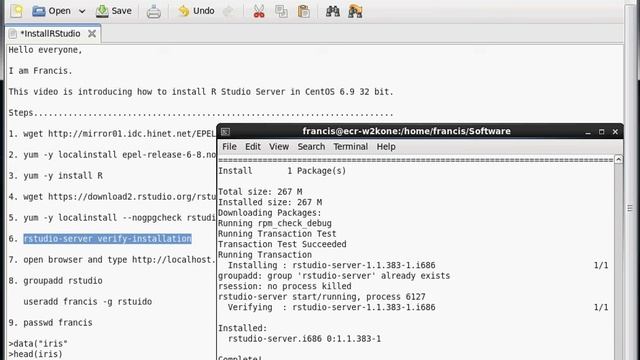Close the terminal window
640x360 pixels.
pyautogui.click(x=615, y=132)
